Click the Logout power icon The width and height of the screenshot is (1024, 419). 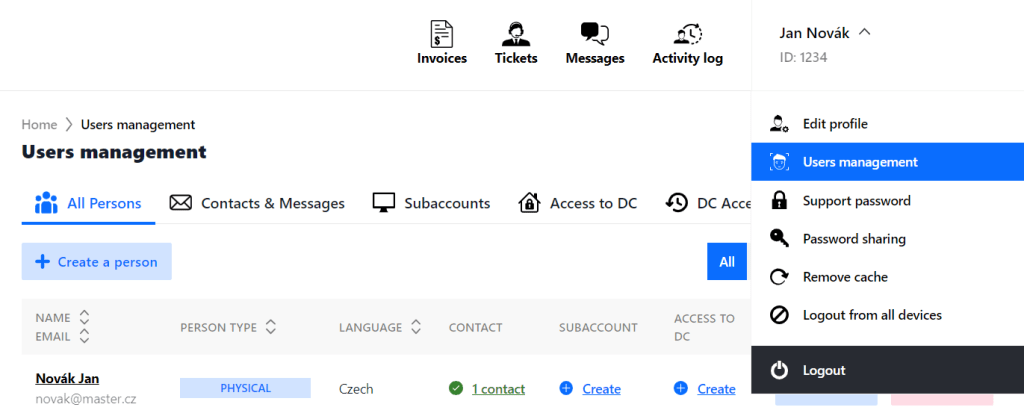click(x=779, y=370)
